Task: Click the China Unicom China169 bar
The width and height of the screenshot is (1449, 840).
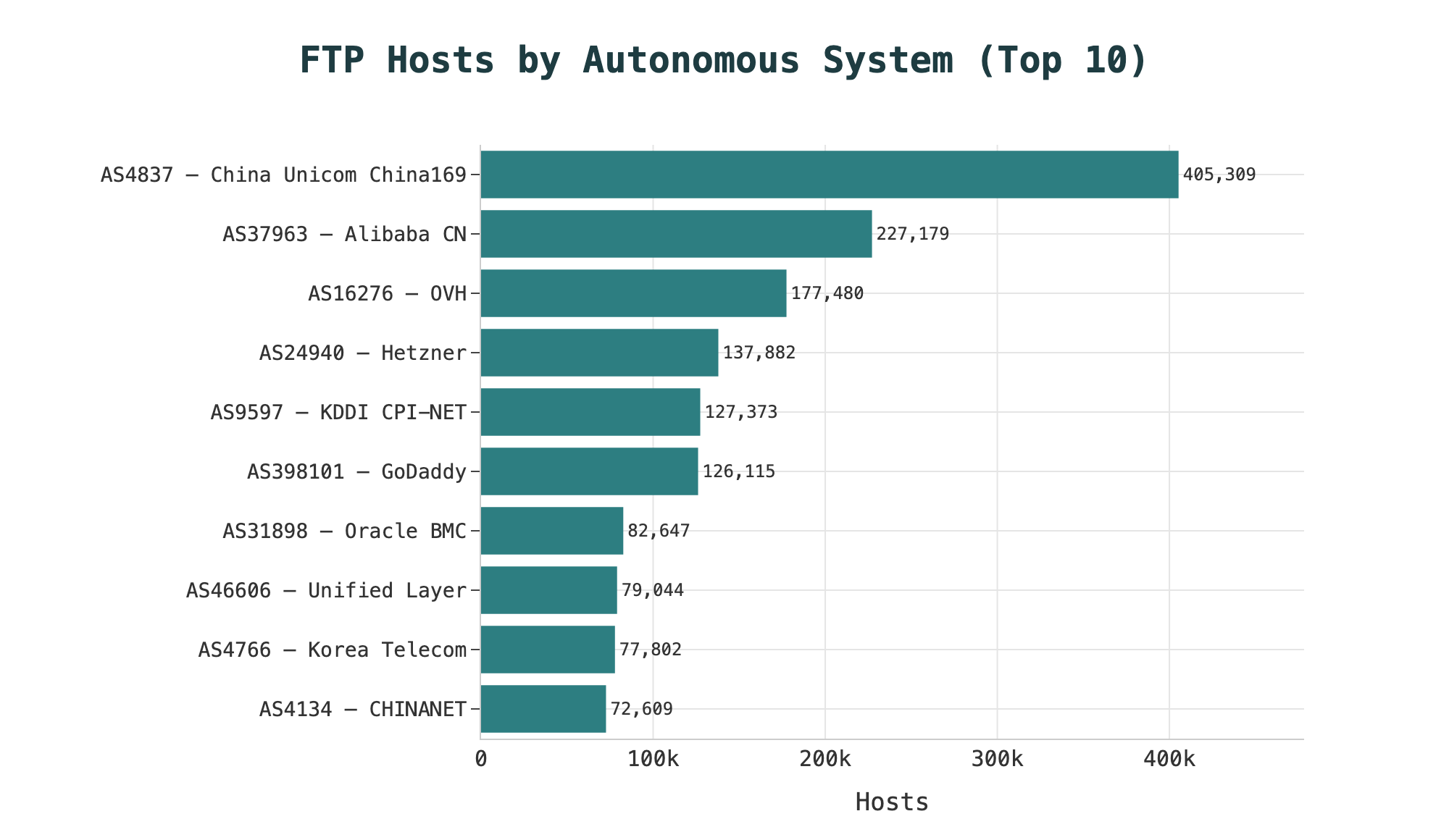Action: tap(829, 175)
